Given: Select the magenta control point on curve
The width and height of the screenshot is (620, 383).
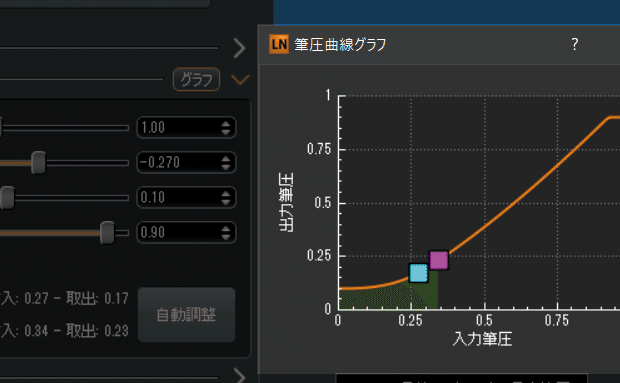Looking at the screenshot, I should coord(439,260).
